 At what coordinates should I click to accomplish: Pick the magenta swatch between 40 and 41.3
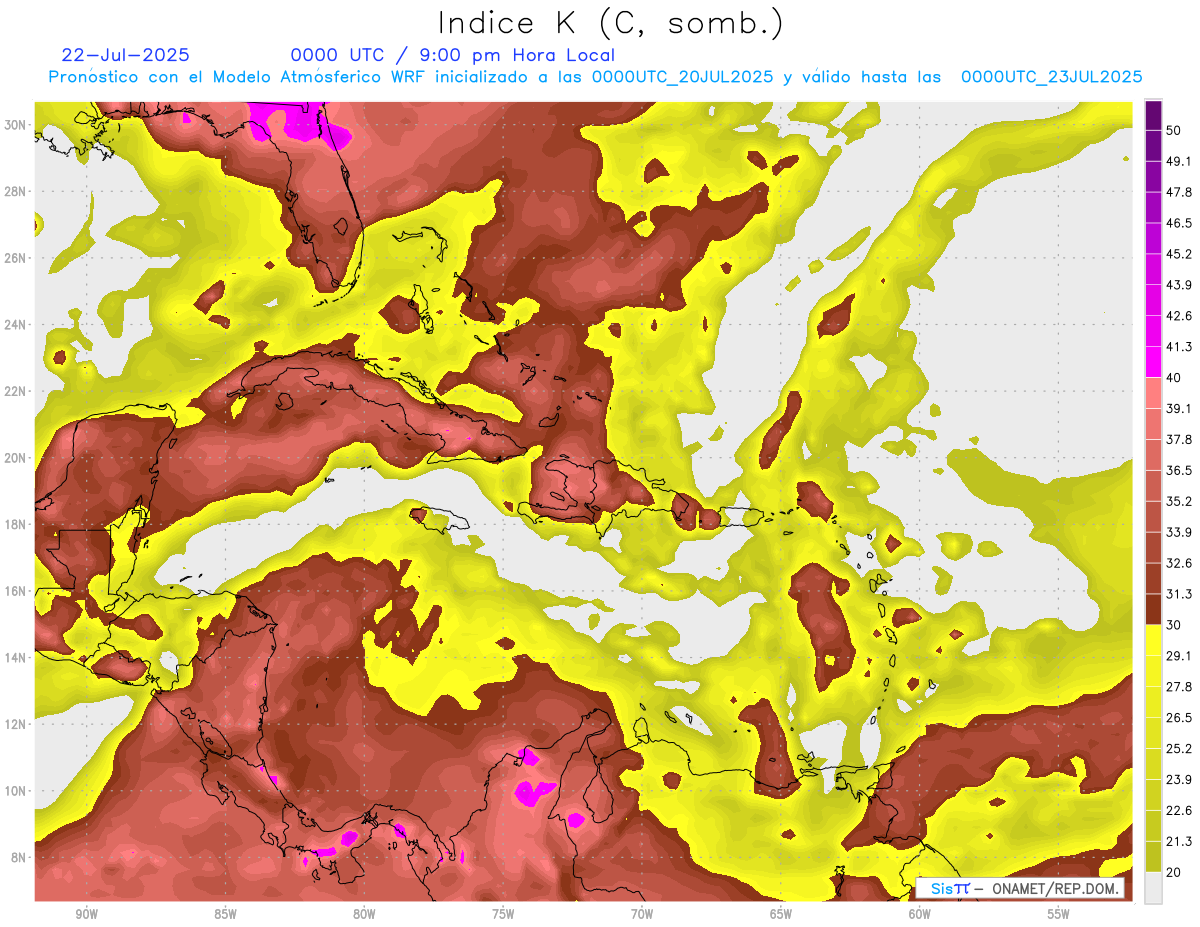(1153, 362)
